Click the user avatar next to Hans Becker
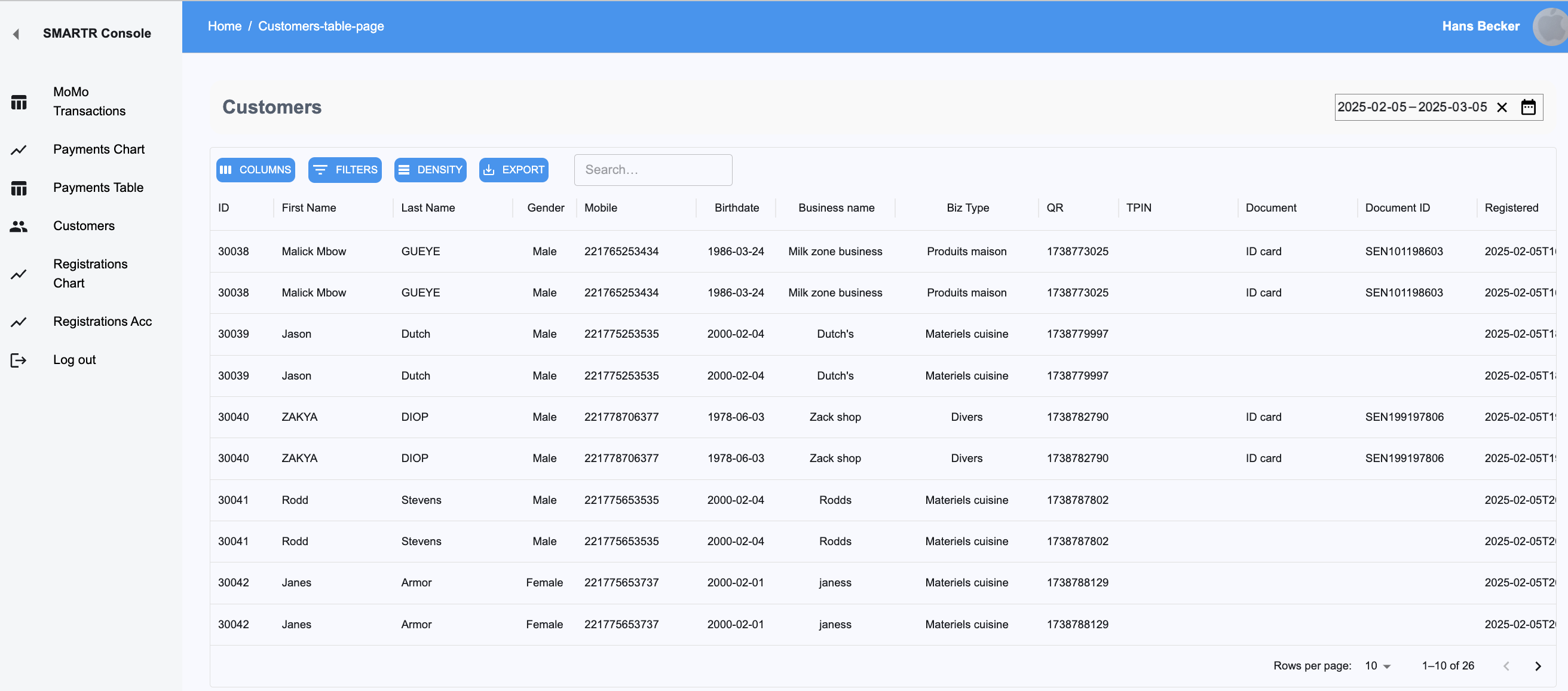Screen dimensions: 1568x691 1549,27
